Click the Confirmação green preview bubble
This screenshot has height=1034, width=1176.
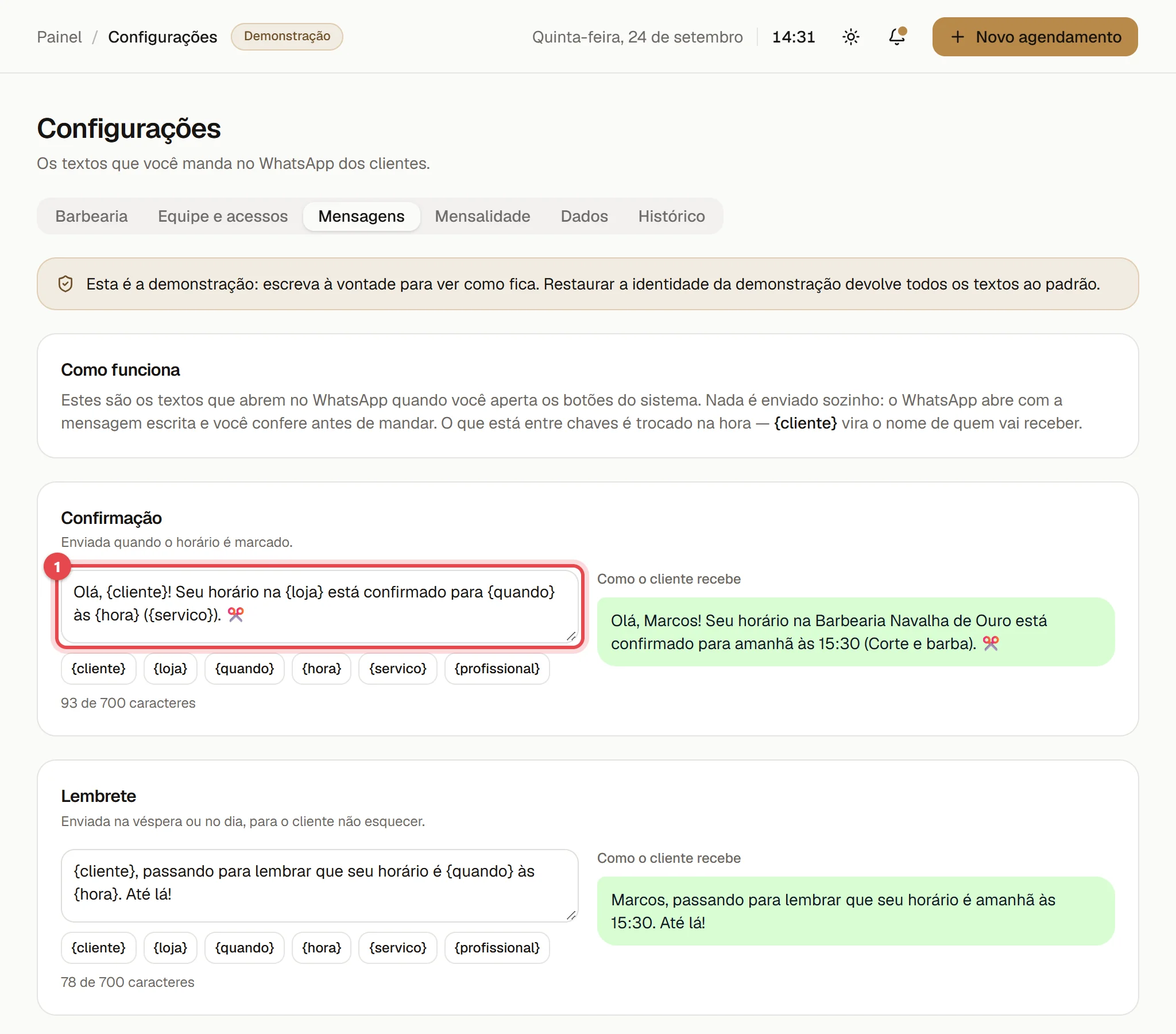tap(856, 632)
